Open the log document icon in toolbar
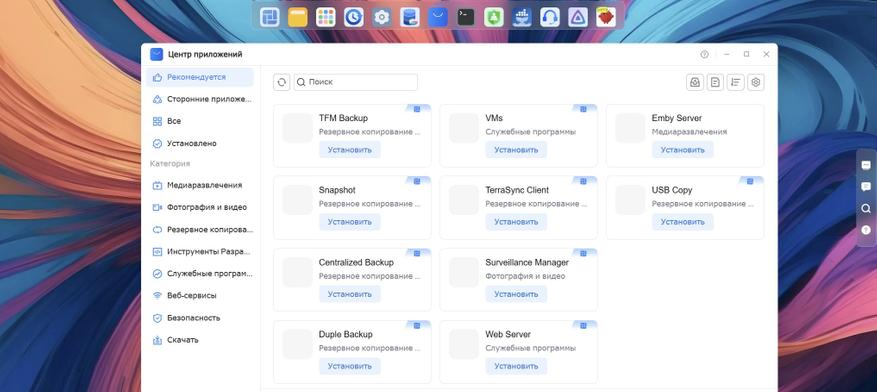 pyautogui.click(x=715, y=82)
